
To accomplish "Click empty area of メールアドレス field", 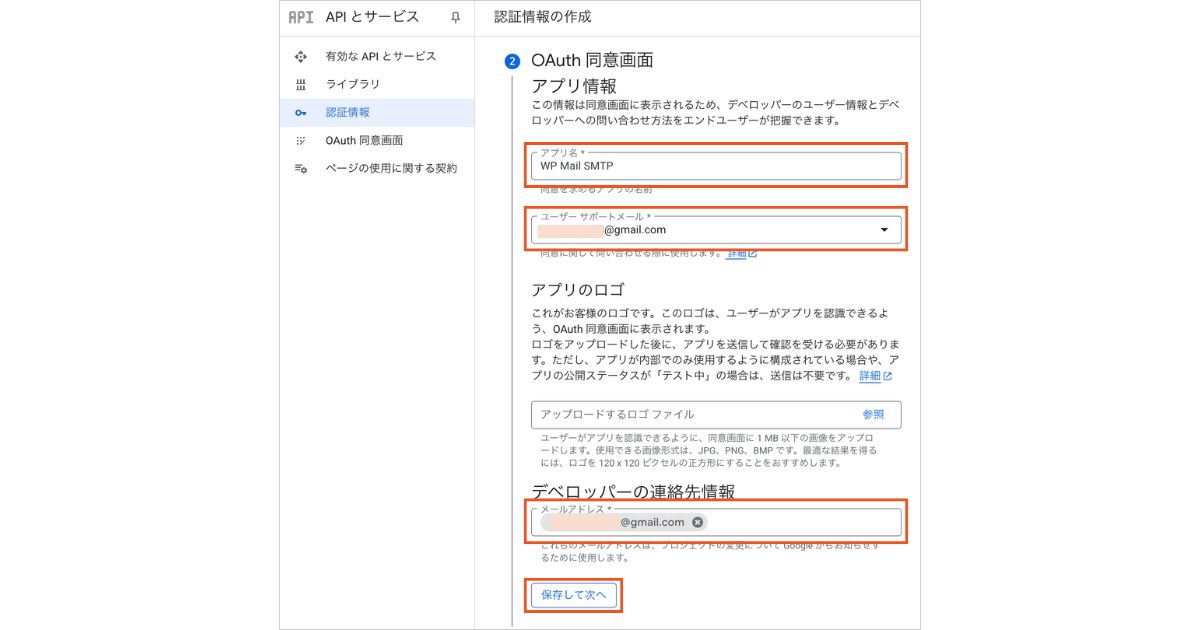I will click(x=800, y=522).
